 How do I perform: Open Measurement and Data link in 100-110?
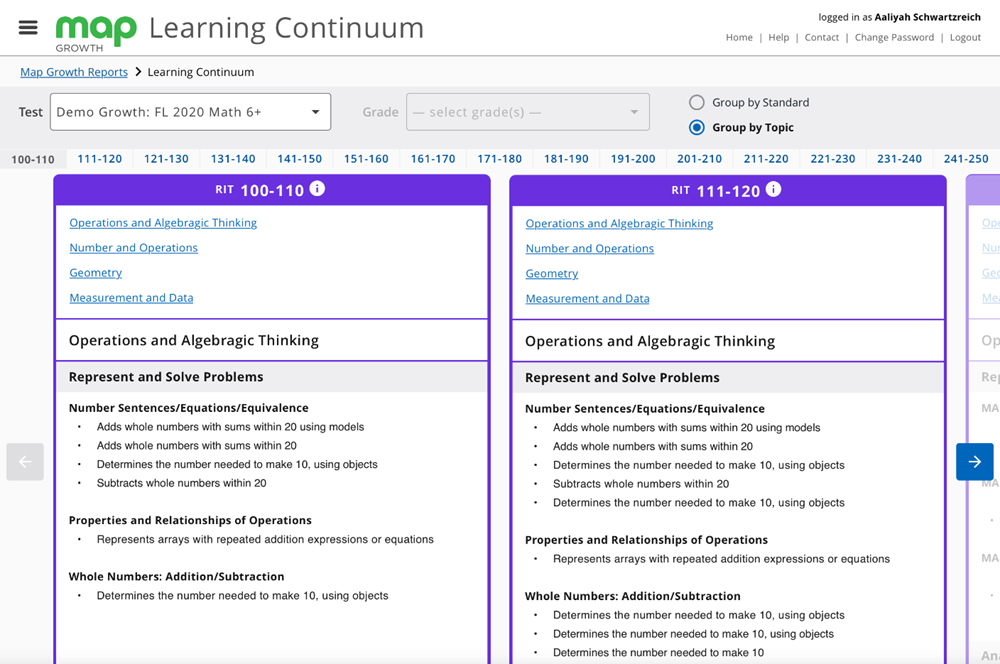[131, 297]
